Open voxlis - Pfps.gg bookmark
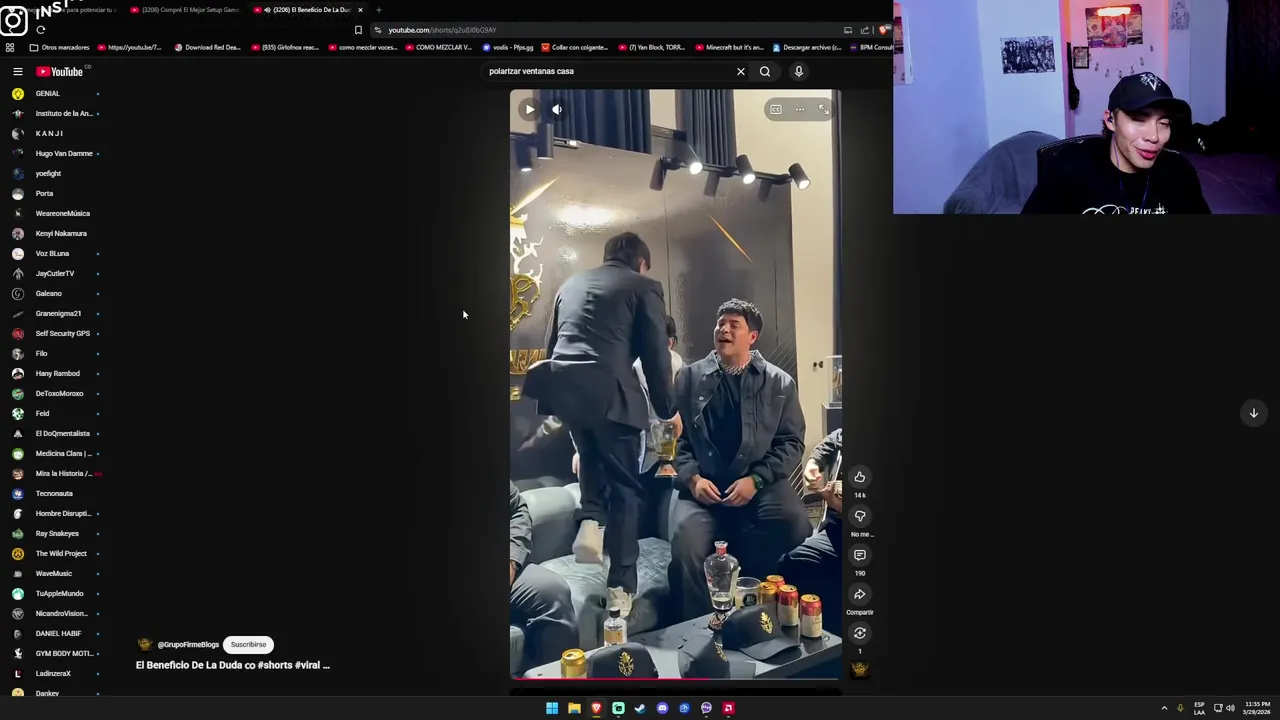The width and height of the screenshot is (1280, 720). pos(508,47)
